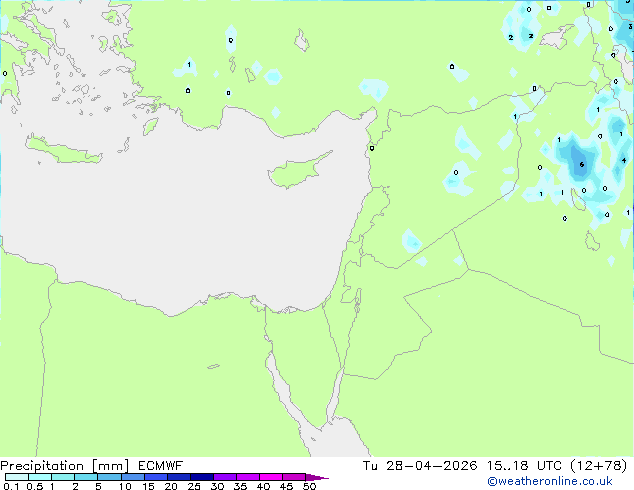
Task: Choose the 20–25 mm dark blue swatch
Action: 179,477
